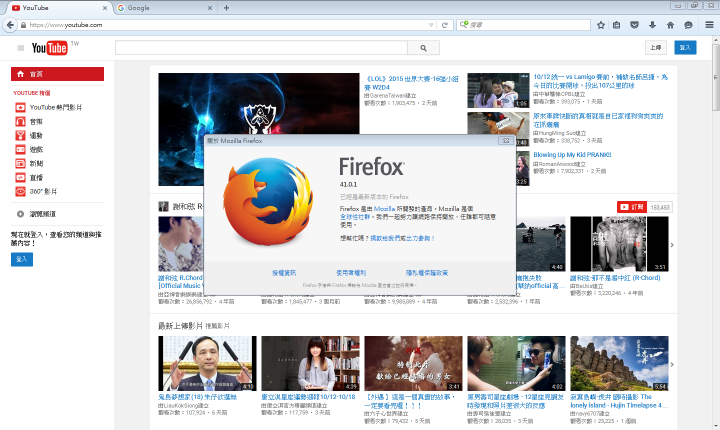Open the Firefox hamburger menu

[709, 25]
